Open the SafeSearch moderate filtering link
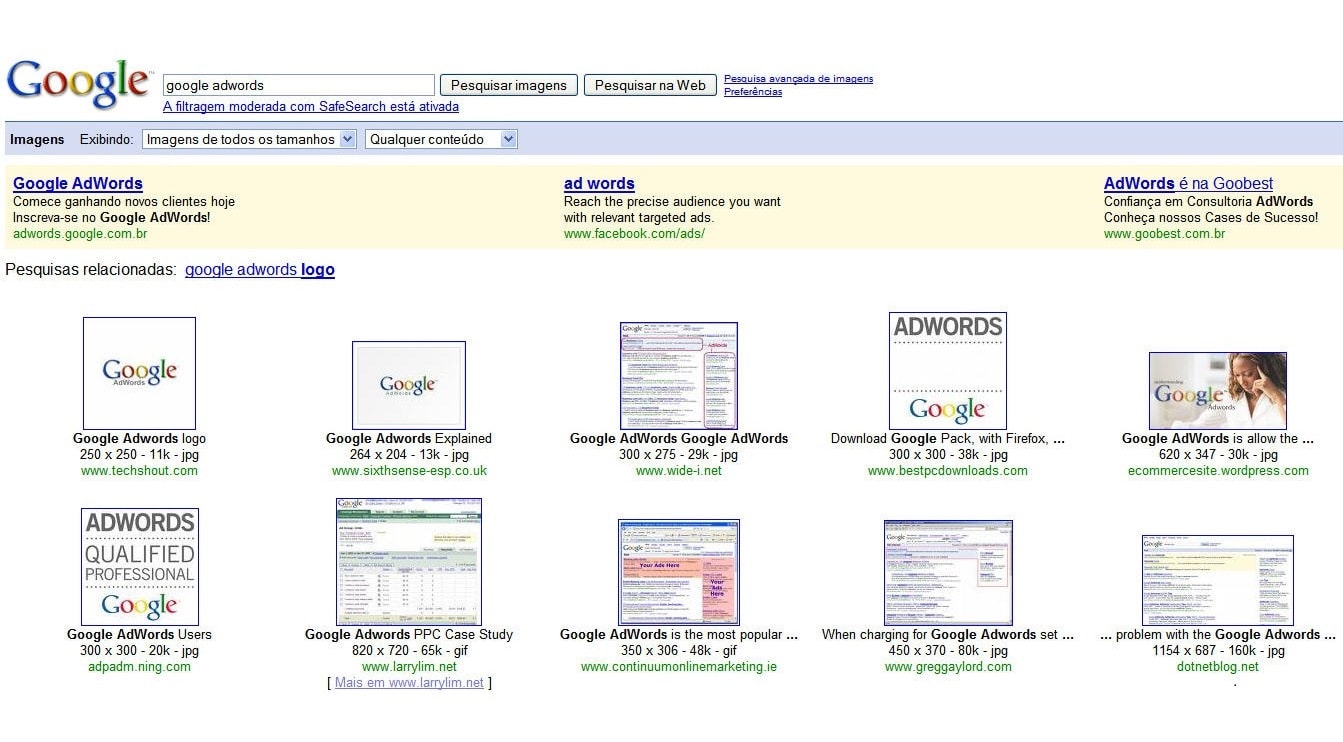Image resolution: width=1343 pixels, height=742 pixels. click(x=311, y=107)
